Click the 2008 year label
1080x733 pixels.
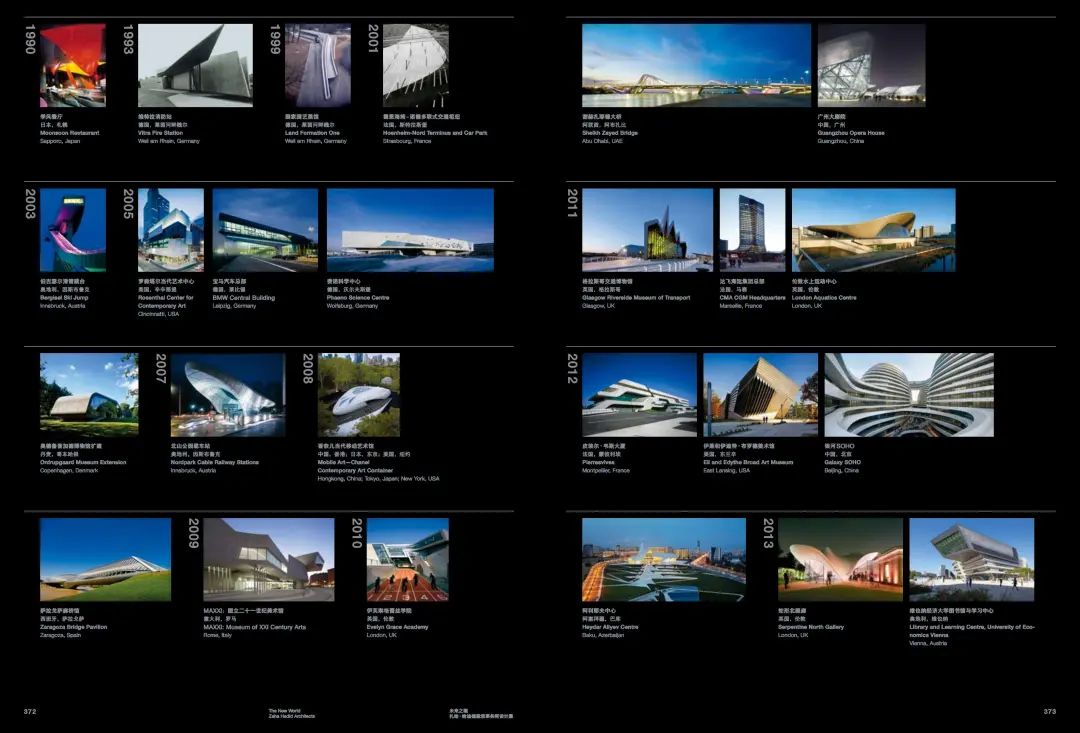[308, 369]
